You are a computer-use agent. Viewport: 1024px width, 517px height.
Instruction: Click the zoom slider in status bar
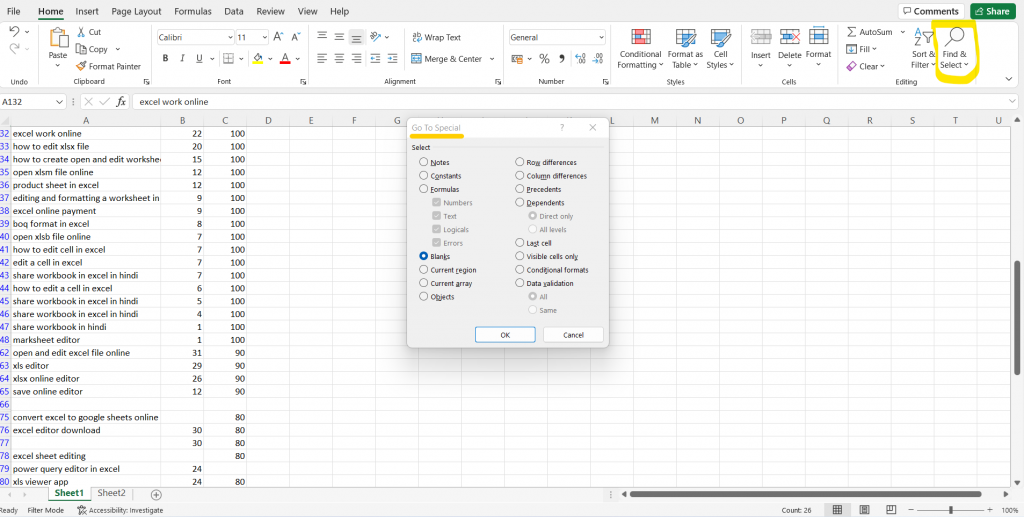pyautogui.click(x=951, y=510)
